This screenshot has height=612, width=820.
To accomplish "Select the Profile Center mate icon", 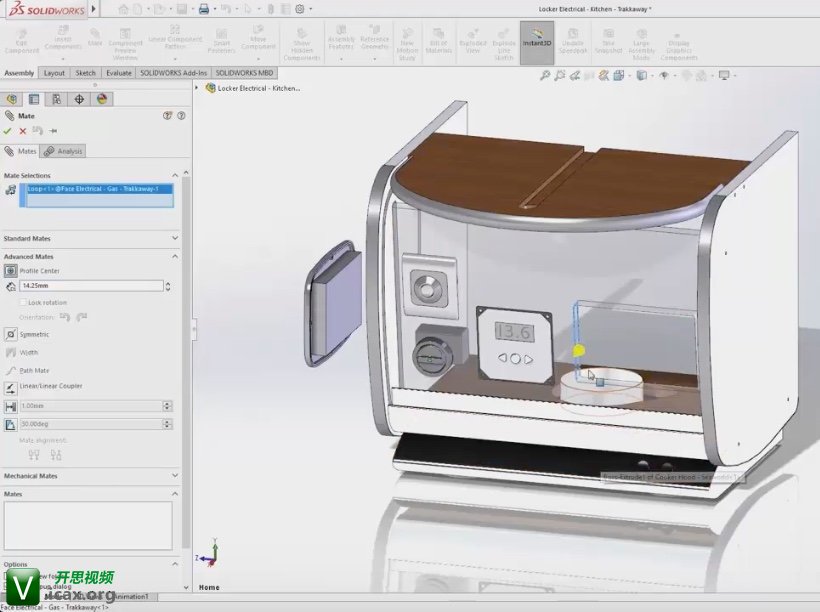I will [x=11, y=271].
